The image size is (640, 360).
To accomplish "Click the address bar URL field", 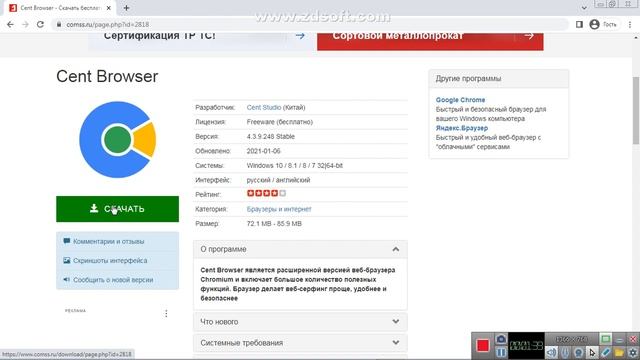I will (310, 24).
